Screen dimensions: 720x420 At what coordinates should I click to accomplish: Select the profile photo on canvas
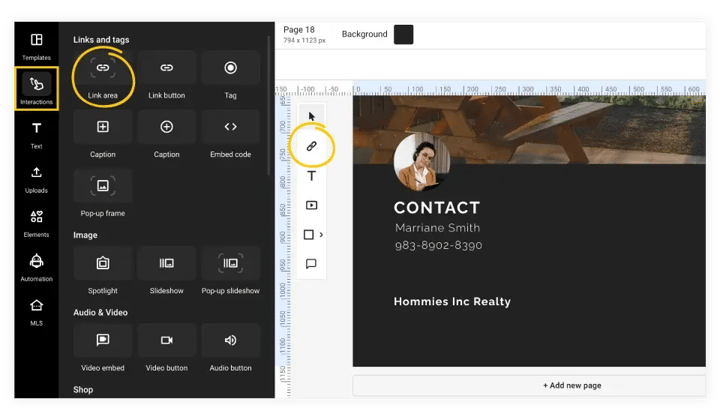coord(422,162)
